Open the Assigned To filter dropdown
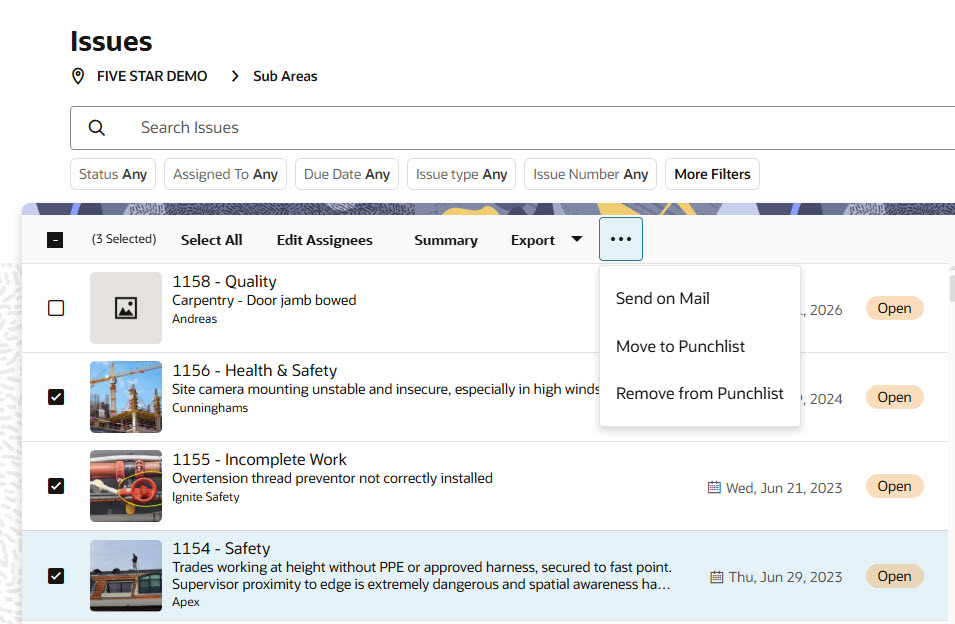 tap(225, 174)
